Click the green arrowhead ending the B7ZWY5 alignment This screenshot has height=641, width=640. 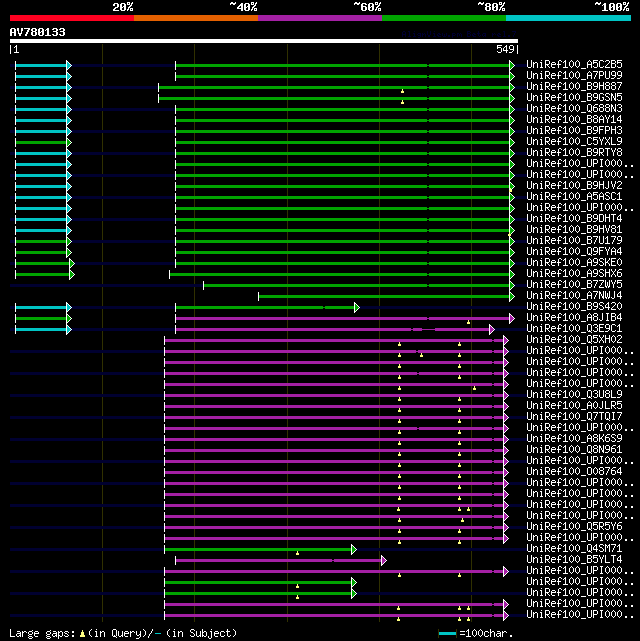[x=511, y=285]
